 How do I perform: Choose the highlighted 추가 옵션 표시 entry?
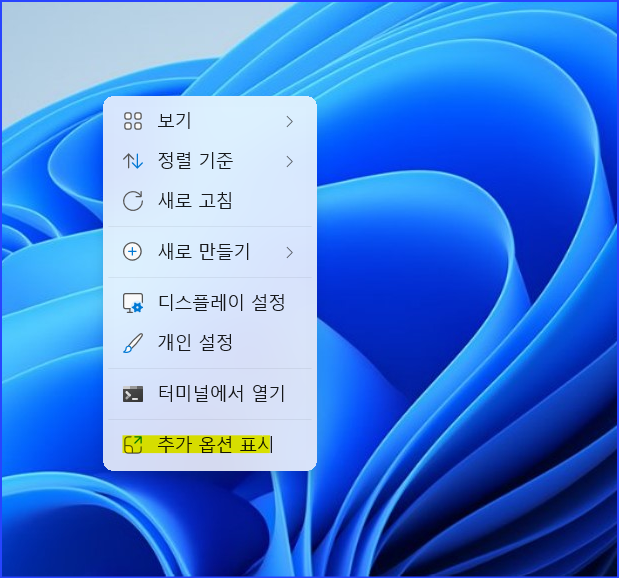point(210,445)
